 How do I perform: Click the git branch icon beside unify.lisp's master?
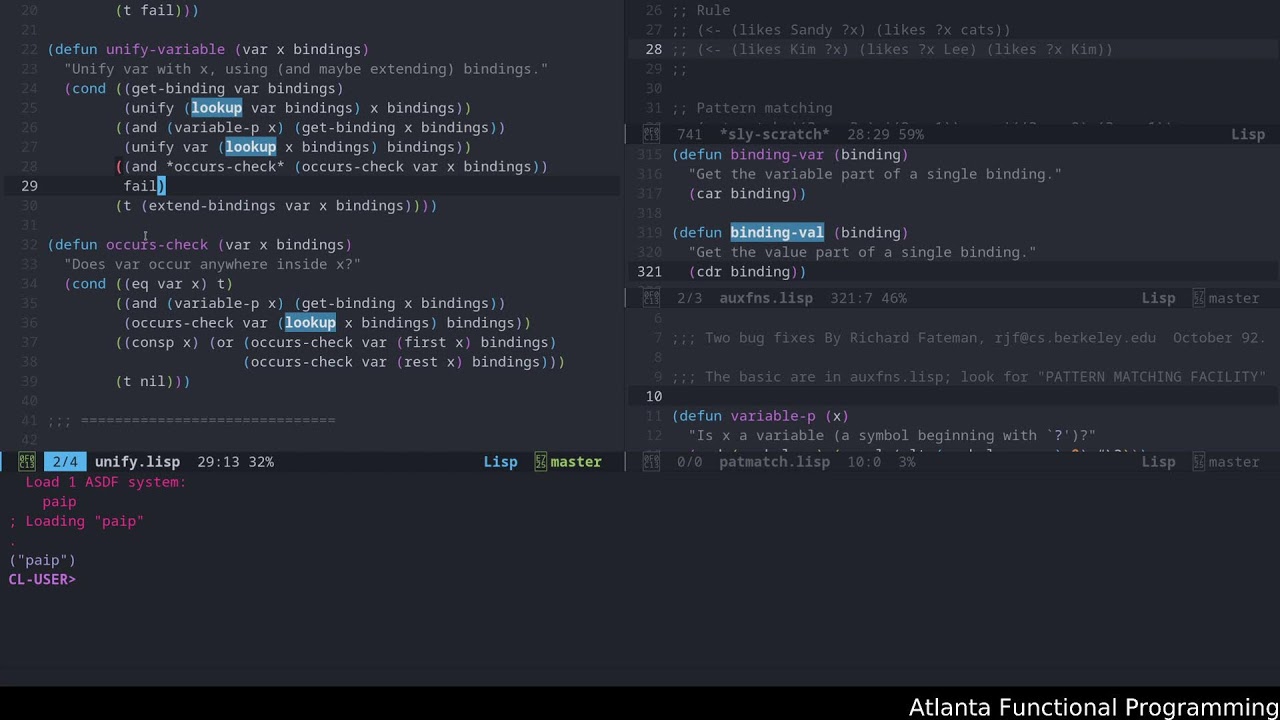point(541,462)
